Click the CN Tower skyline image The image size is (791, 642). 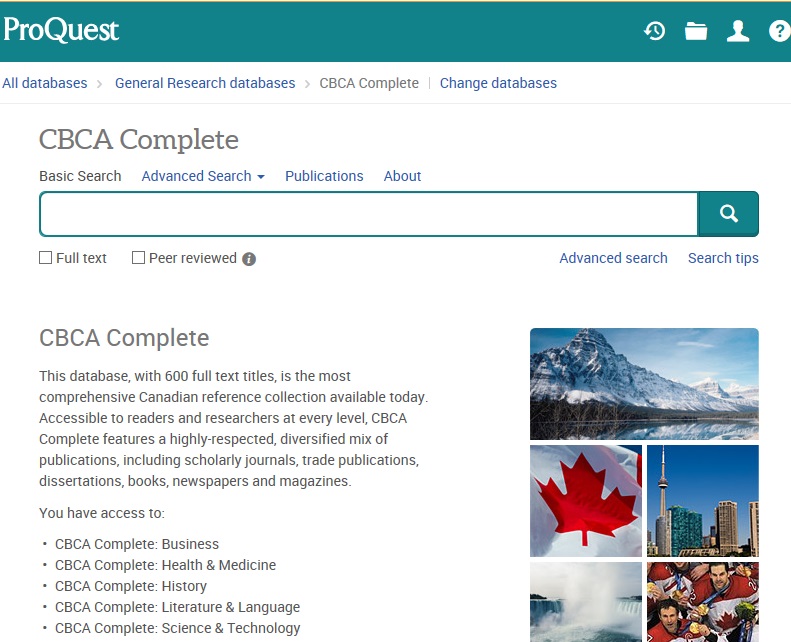point(703,501)
